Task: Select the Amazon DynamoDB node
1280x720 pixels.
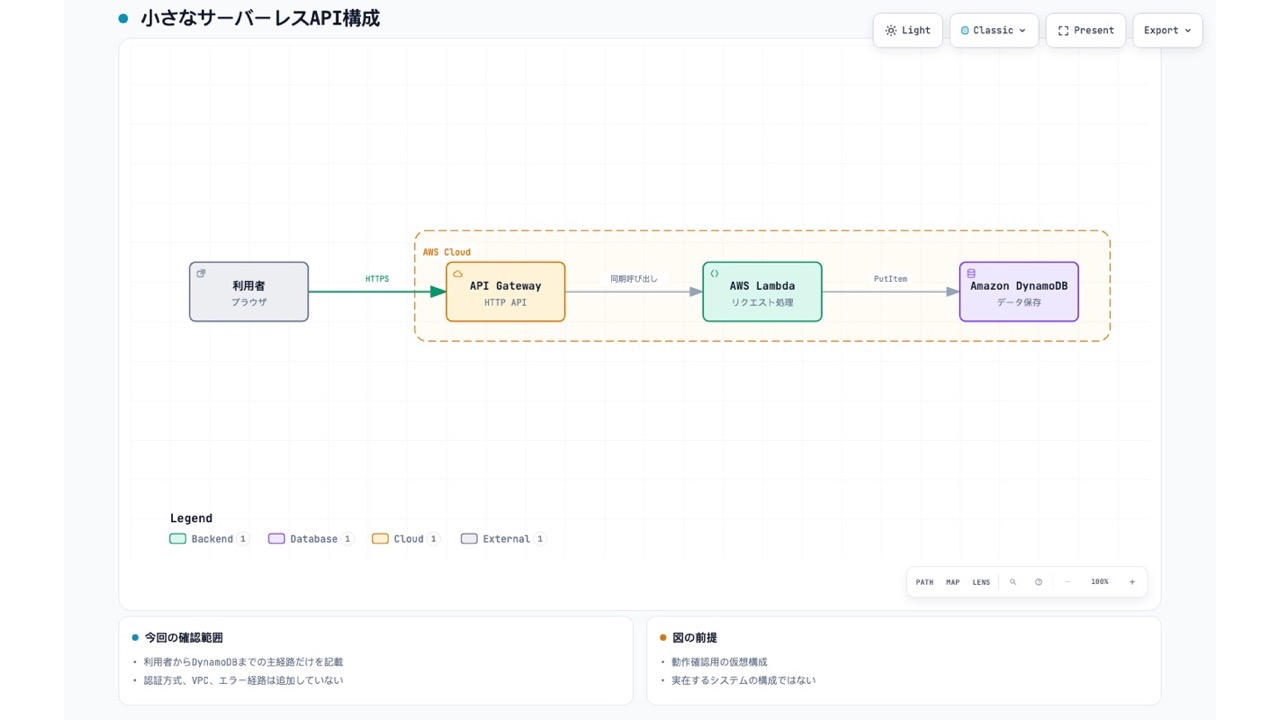Action: coord(1019,292)
